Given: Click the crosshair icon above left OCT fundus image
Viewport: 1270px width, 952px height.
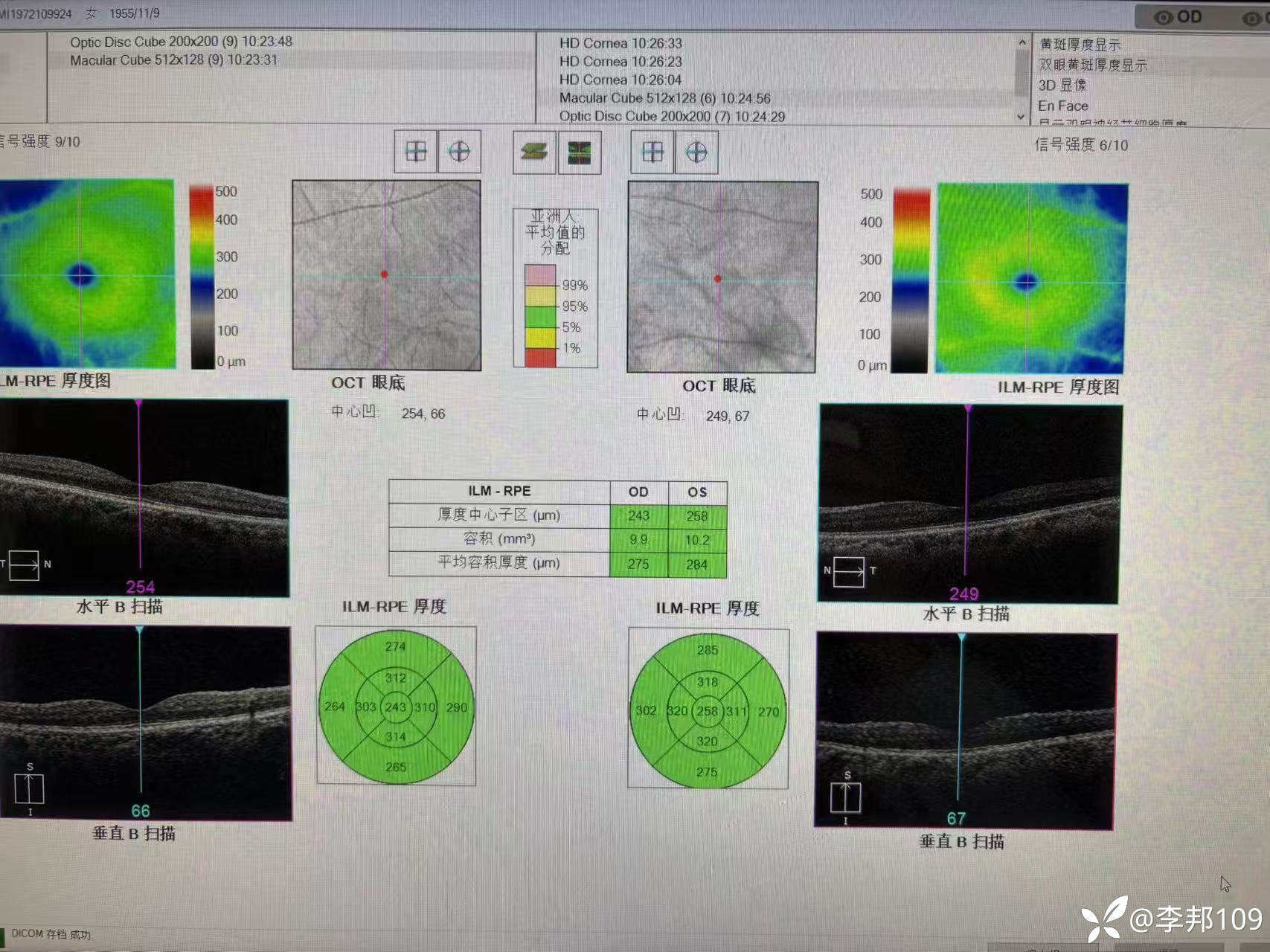Looking at the screenshot, I should pos(459,152).
